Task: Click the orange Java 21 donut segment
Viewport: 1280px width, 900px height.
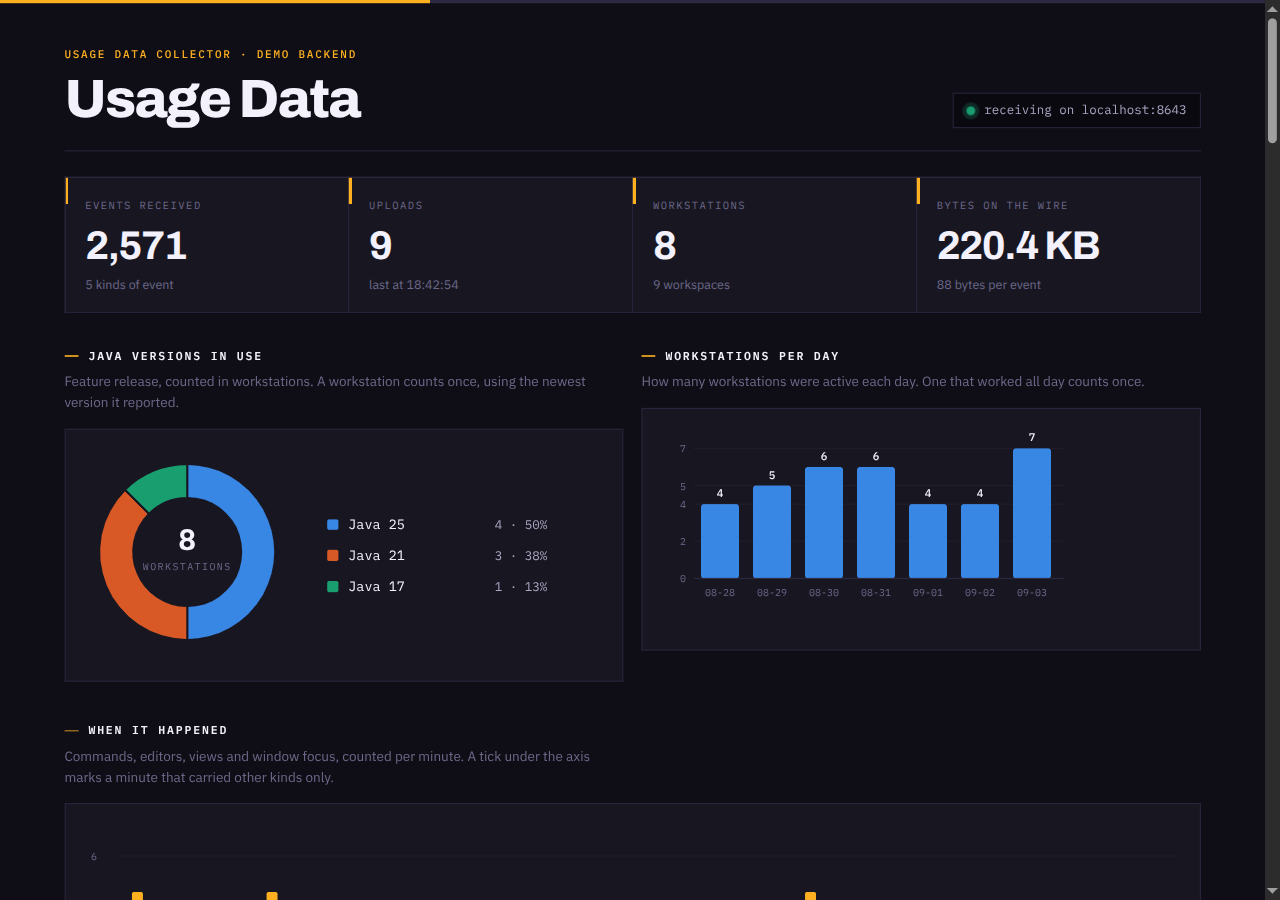Action: (x=120, y=575)
